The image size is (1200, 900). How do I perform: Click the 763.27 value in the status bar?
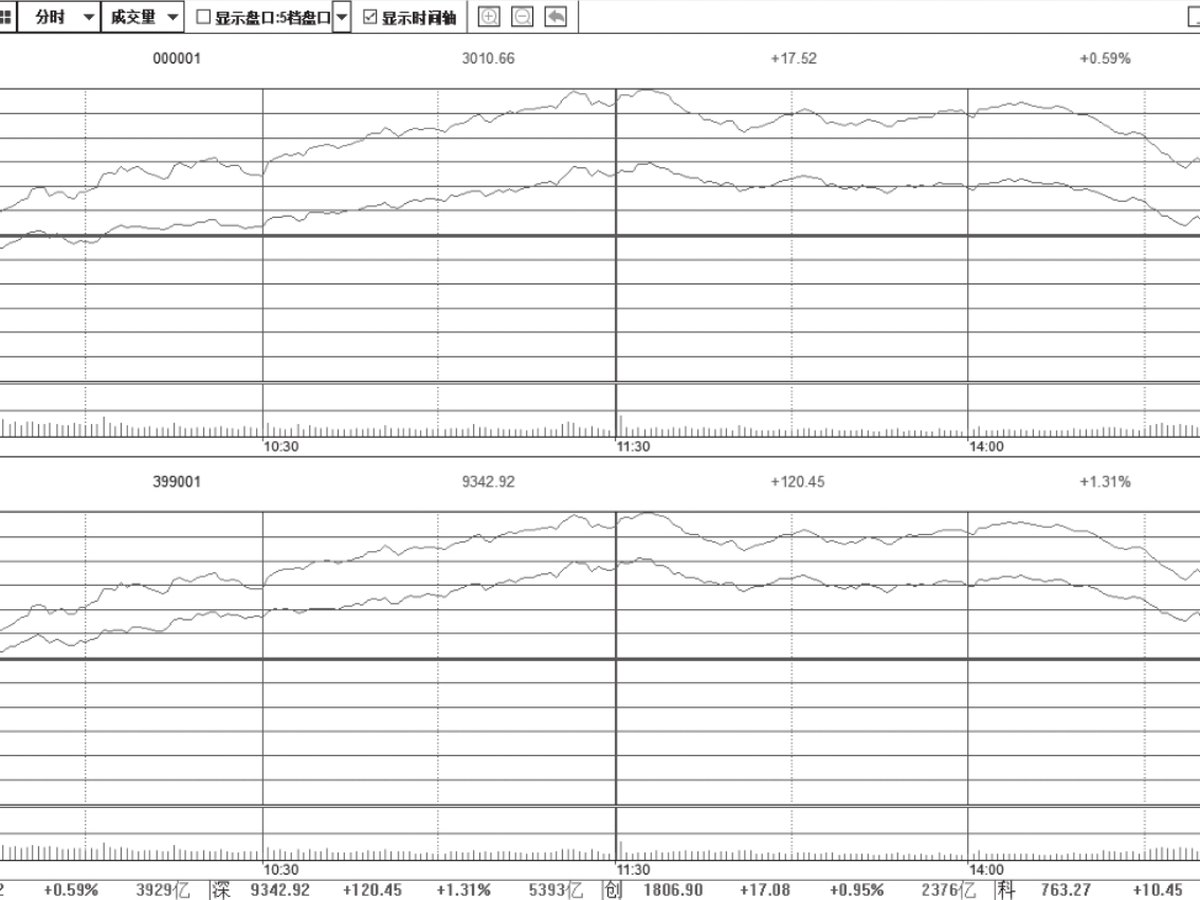click(x=1065, y=890)
